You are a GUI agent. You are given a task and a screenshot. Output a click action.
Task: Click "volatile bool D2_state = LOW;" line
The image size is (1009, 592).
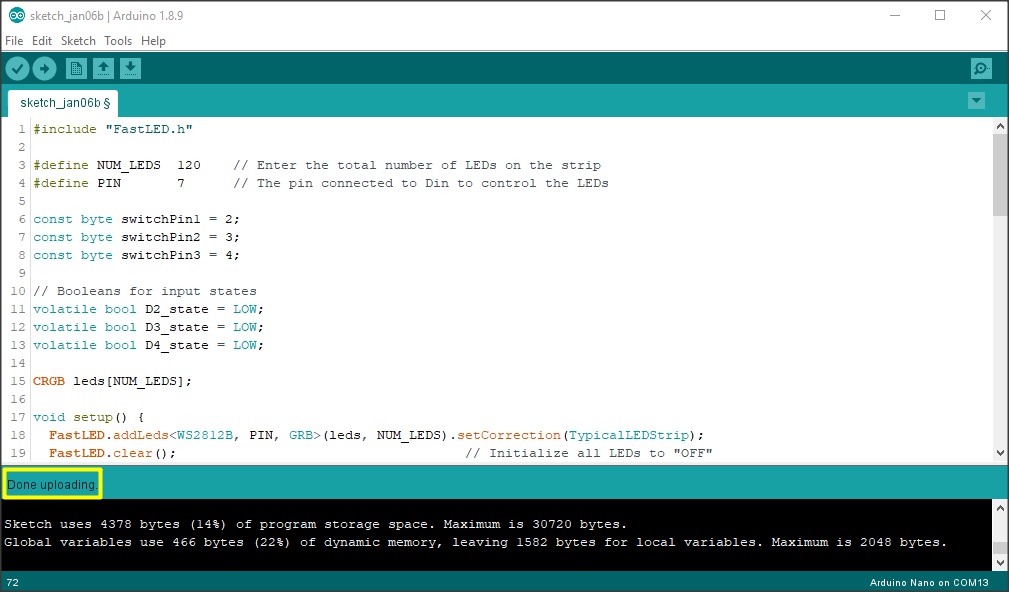click(149, 310)
